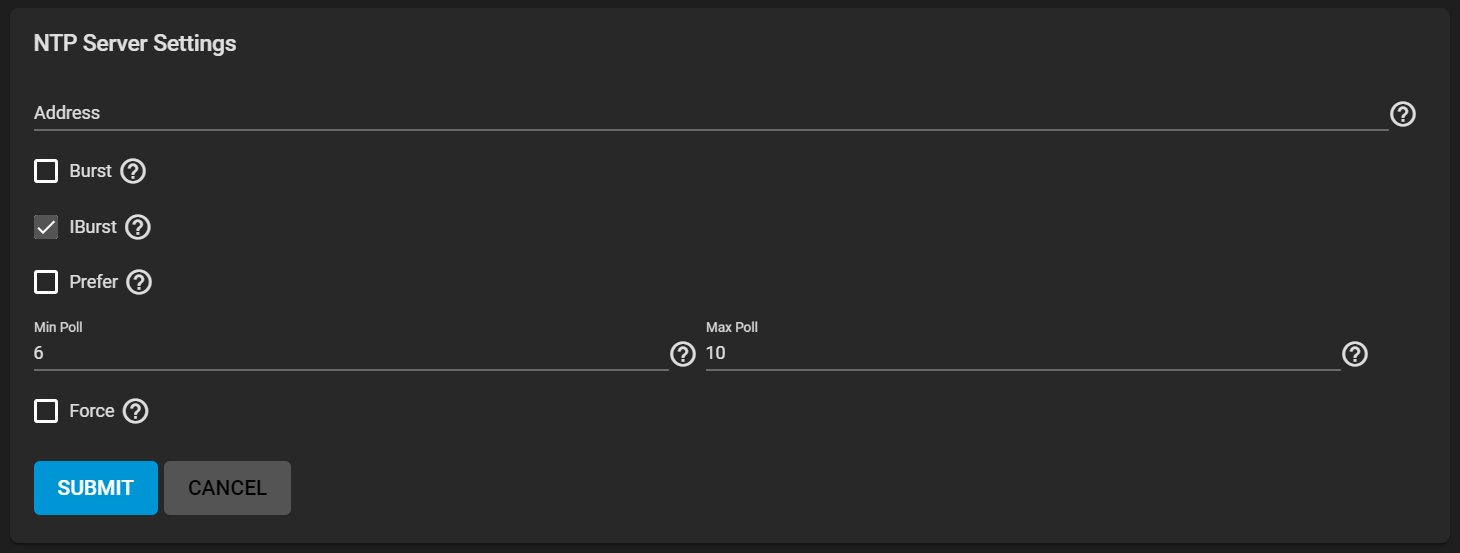1460x553 pixels.
Task: Click into the Max Poll value field
Action: pyautogui.click(x=1020, y=354)
